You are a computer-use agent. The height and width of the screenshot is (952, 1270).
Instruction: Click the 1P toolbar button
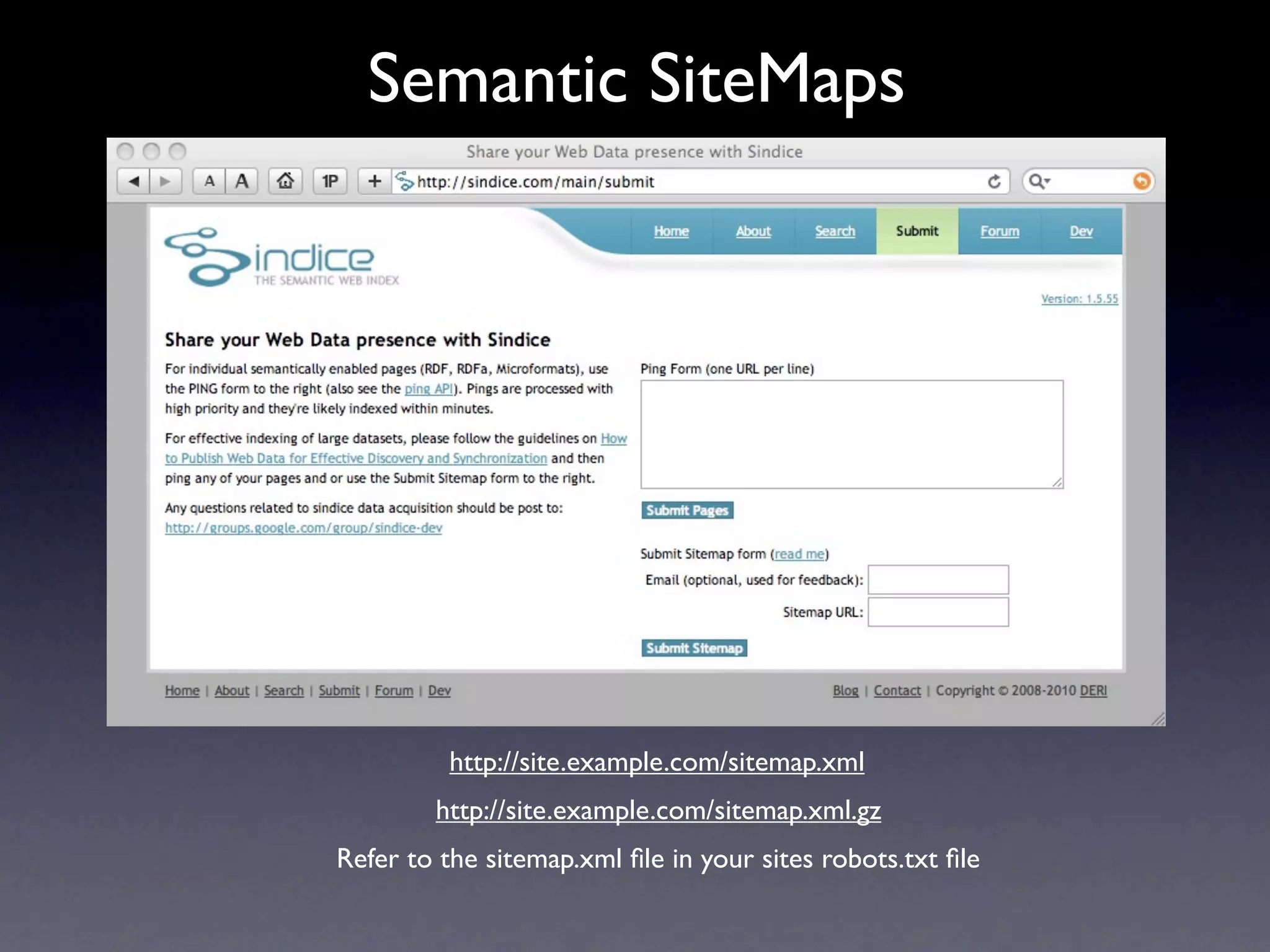pyautogui.click(x=330, y=182)
